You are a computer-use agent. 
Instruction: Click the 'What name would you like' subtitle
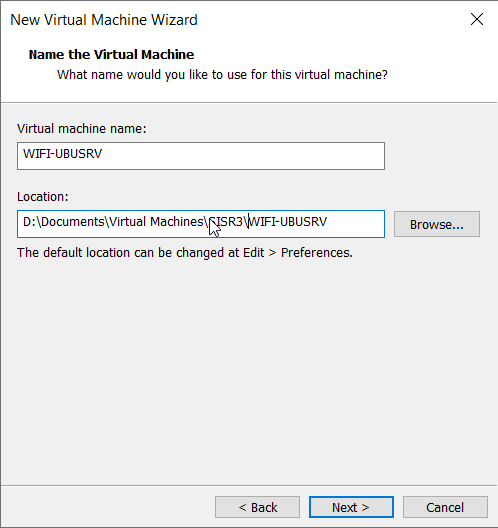222,74
